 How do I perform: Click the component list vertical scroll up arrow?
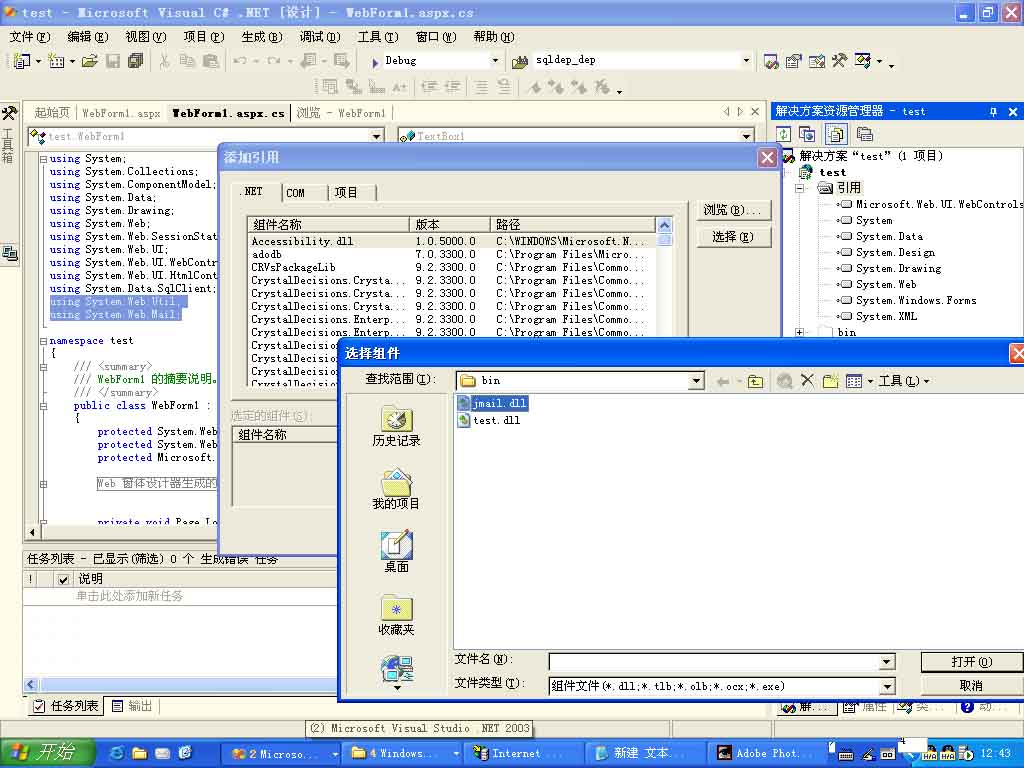pyautogui.click(x=664, y=225)
